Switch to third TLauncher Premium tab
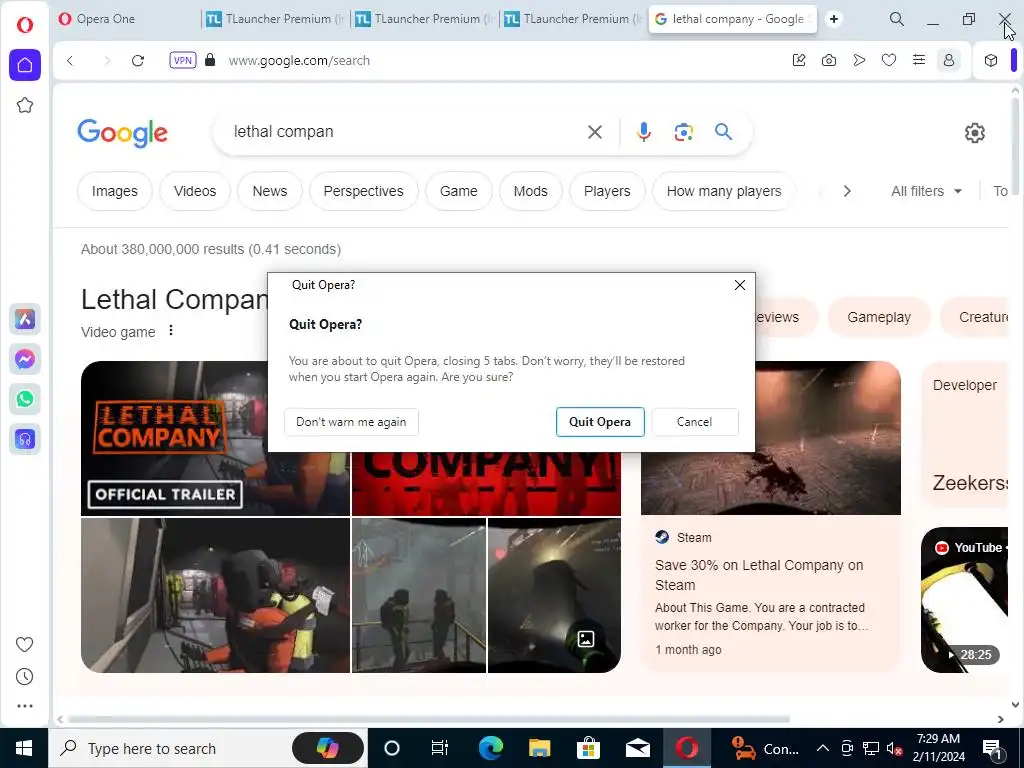Screen dimensions: 1024x768 coord(575,19)
